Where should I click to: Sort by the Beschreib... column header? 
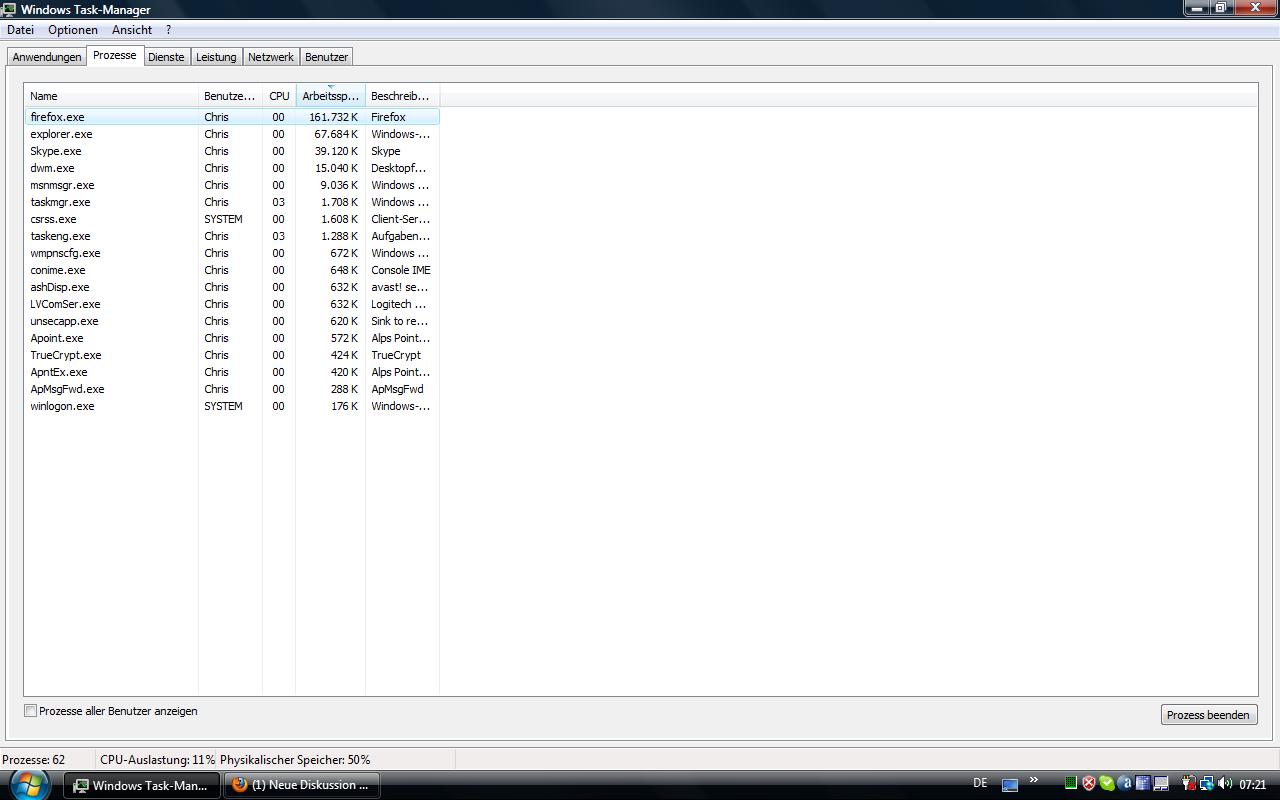coord(402,96)
